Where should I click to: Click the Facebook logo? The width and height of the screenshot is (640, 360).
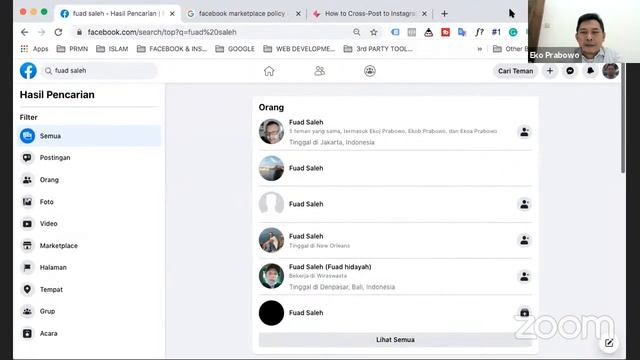(28, 71)
